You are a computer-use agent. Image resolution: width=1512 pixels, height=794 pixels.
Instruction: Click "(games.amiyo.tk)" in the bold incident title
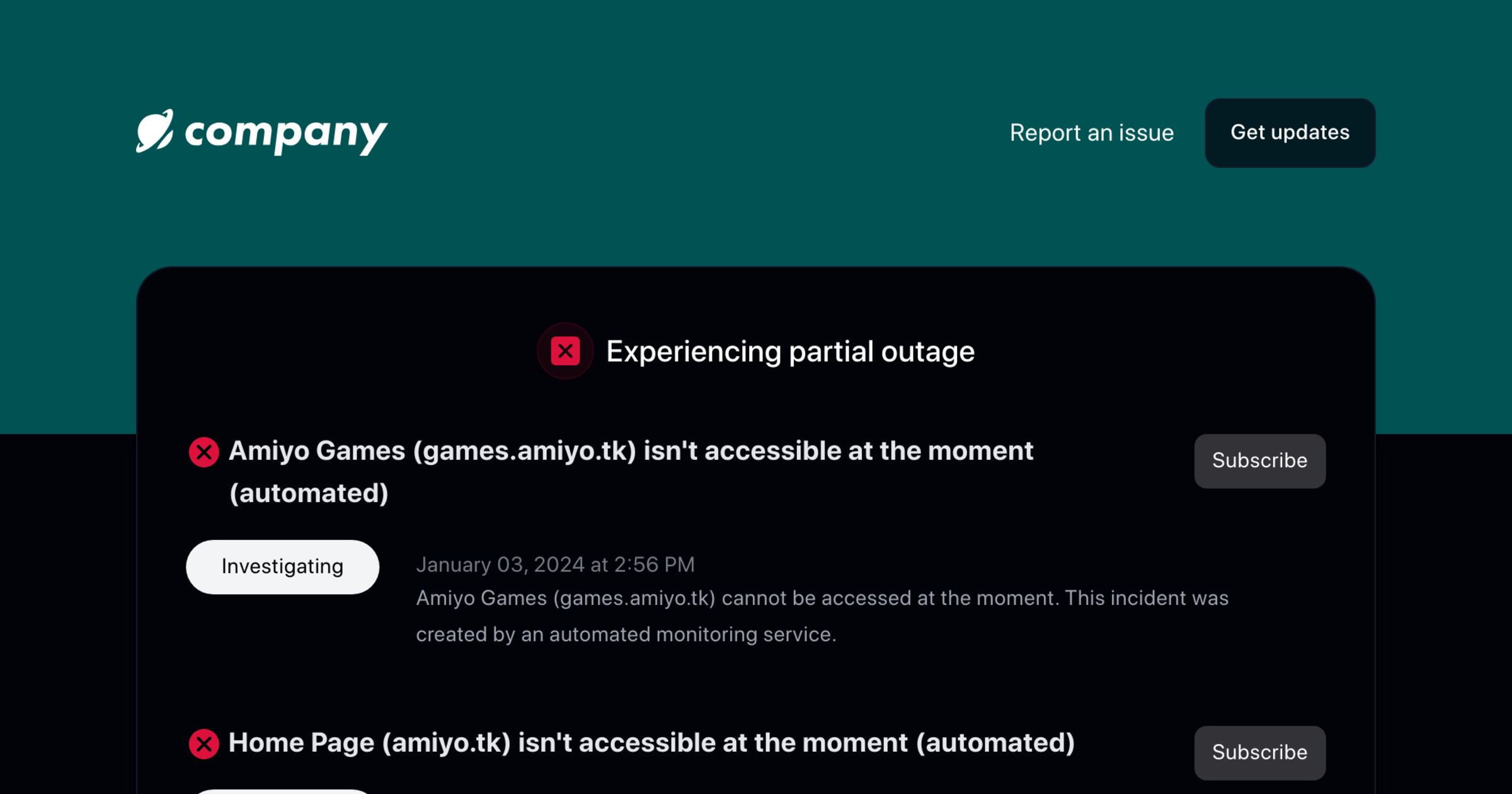tap(524, 451)
